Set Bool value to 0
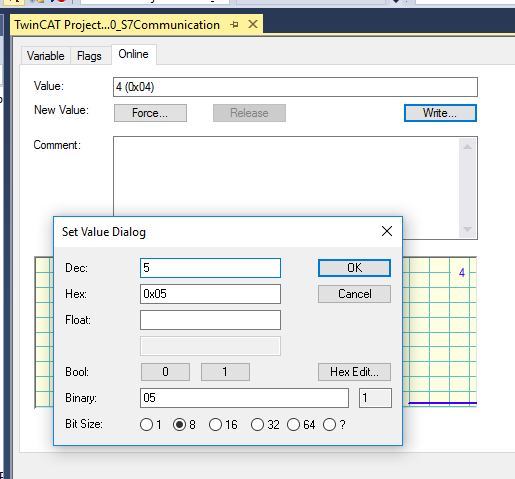Screen dimensions: 515x479 tap(165, 372)
